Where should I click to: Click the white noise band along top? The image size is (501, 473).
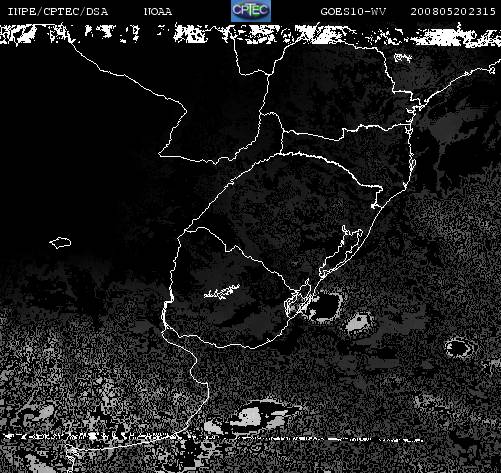[250, 34]
